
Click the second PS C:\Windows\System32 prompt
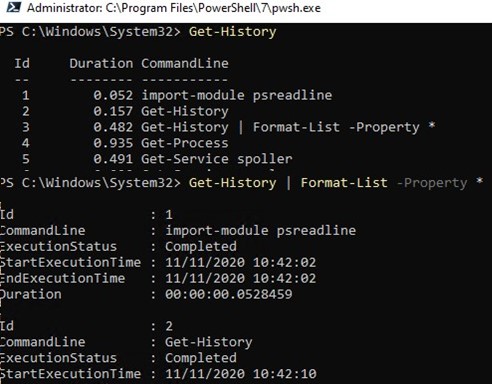pyautogui.click(x=90, y=183)
